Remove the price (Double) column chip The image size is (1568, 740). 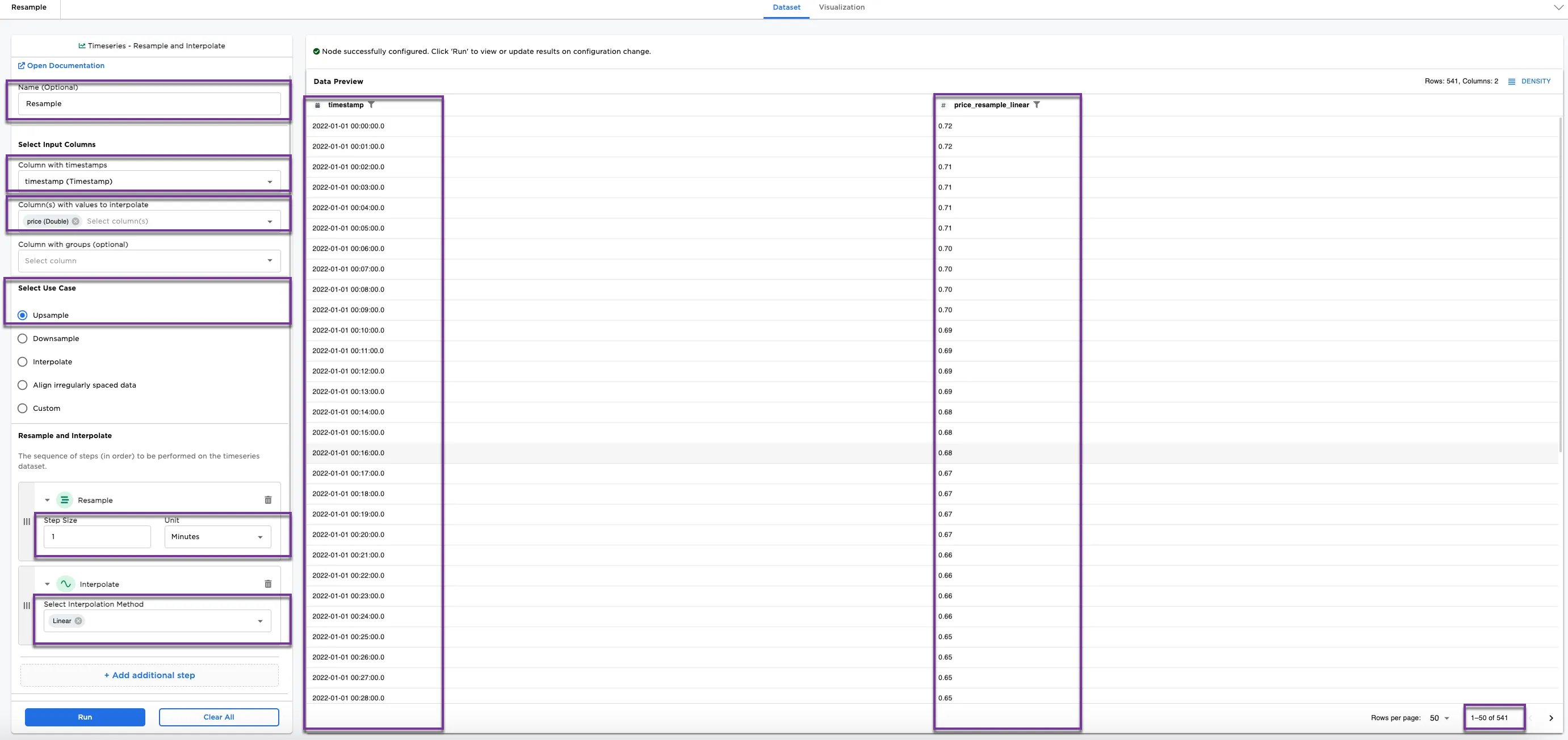click(x=76, y=221)
